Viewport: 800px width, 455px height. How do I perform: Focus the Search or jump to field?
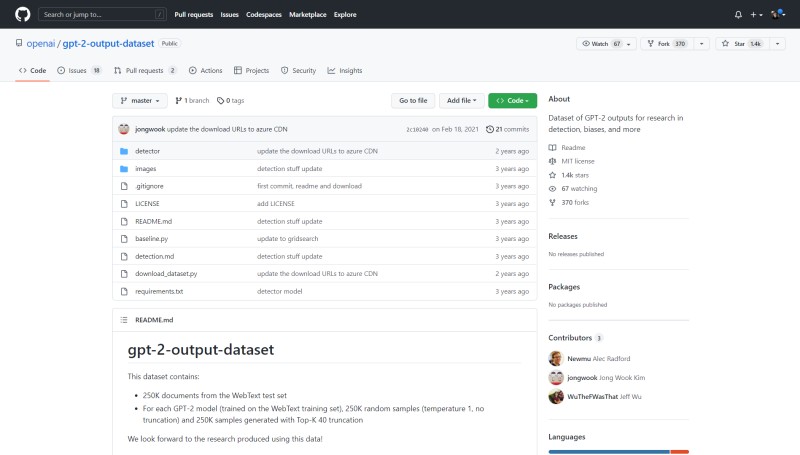tap(102, 14)
